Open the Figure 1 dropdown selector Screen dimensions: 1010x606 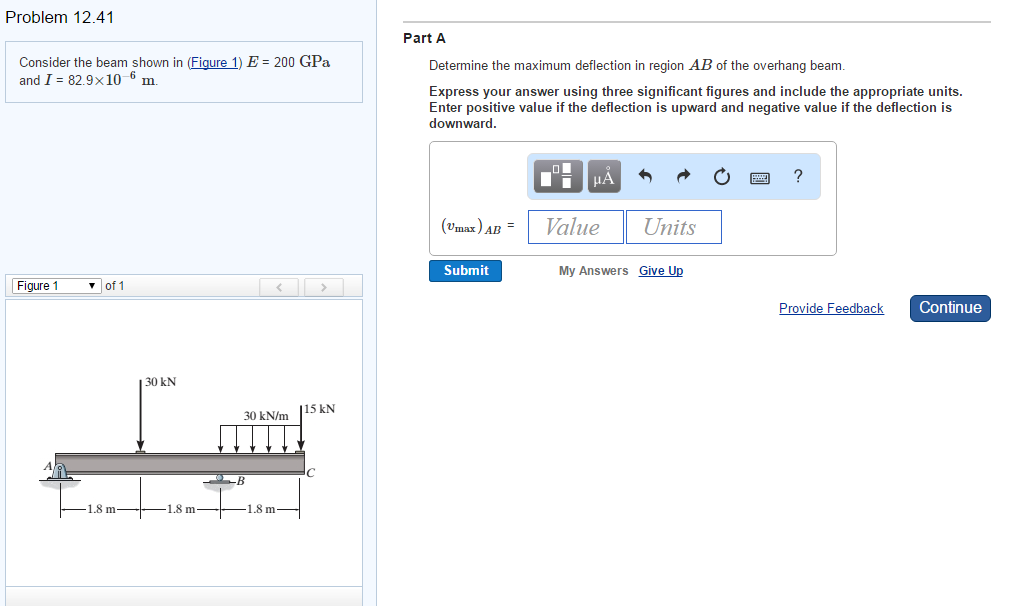[x=57, y=285]
